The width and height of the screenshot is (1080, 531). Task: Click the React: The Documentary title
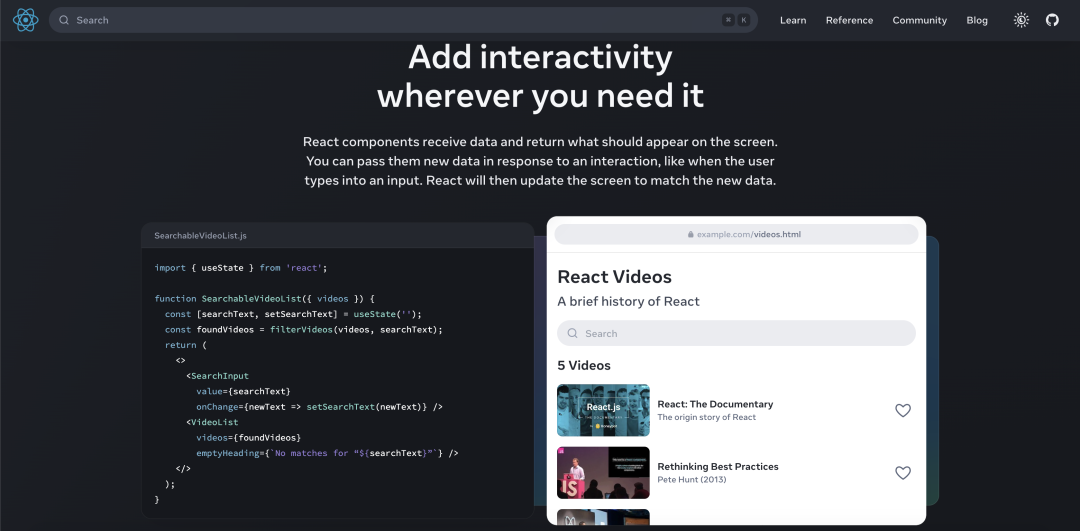coord(715,404)
